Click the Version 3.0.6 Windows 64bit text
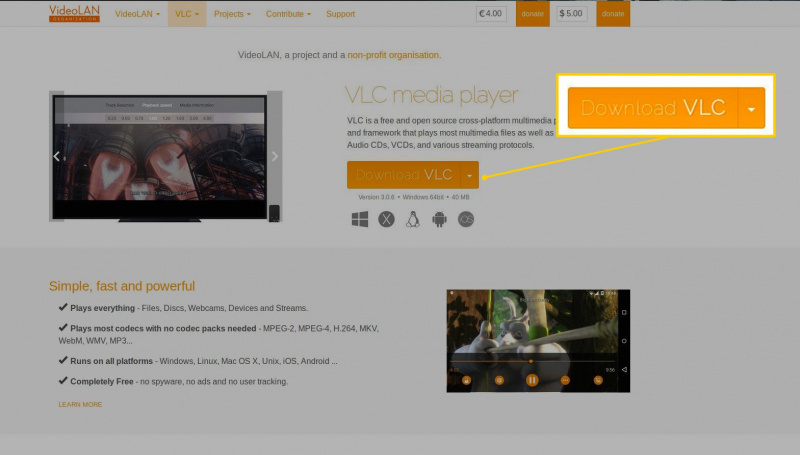 (x=414, y=197)
